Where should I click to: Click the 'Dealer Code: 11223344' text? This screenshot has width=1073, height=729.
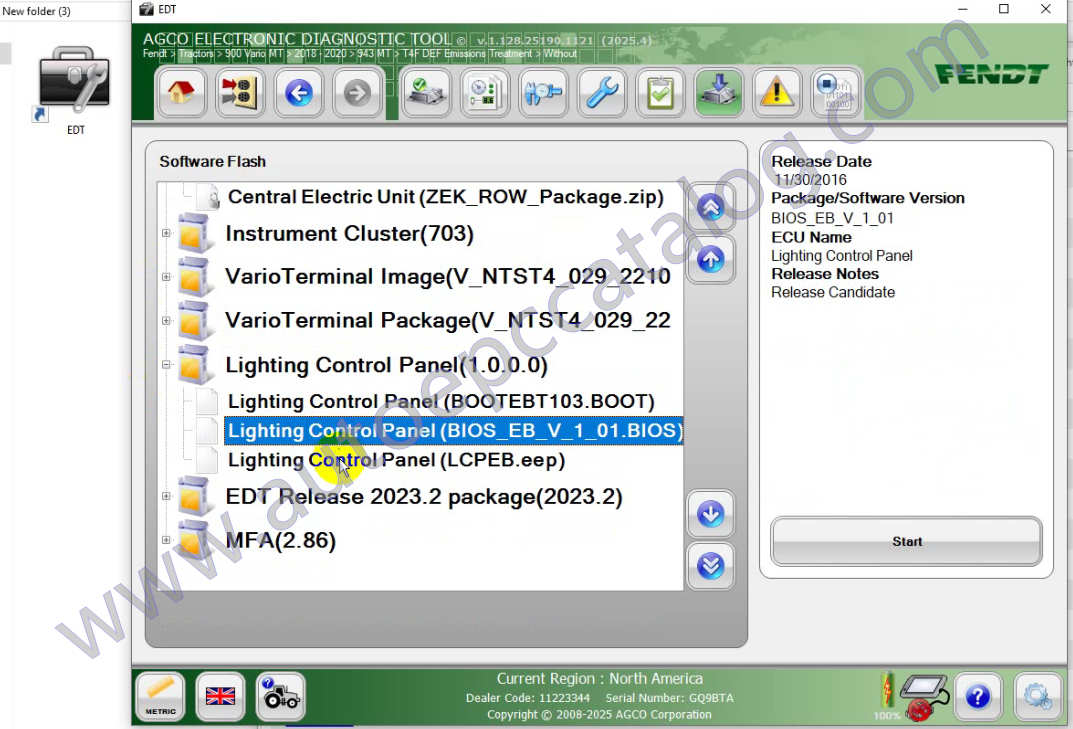pyautogui.click(x=528, y=698)
